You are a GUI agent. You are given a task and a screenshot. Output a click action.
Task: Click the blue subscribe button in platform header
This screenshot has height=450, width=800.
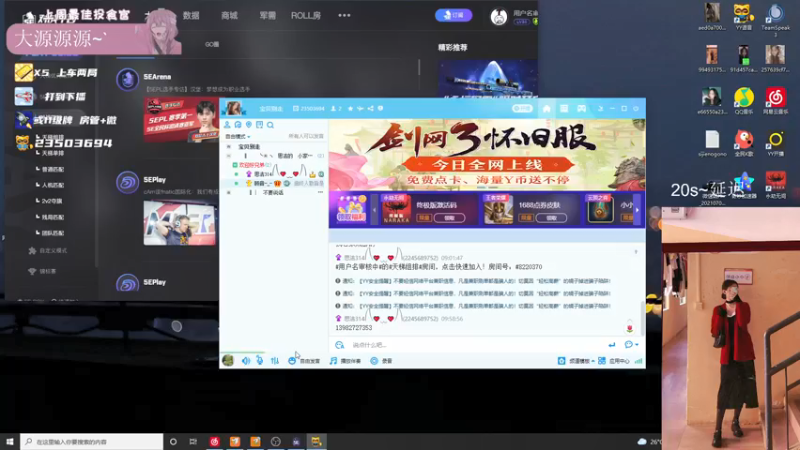[453, 15]
